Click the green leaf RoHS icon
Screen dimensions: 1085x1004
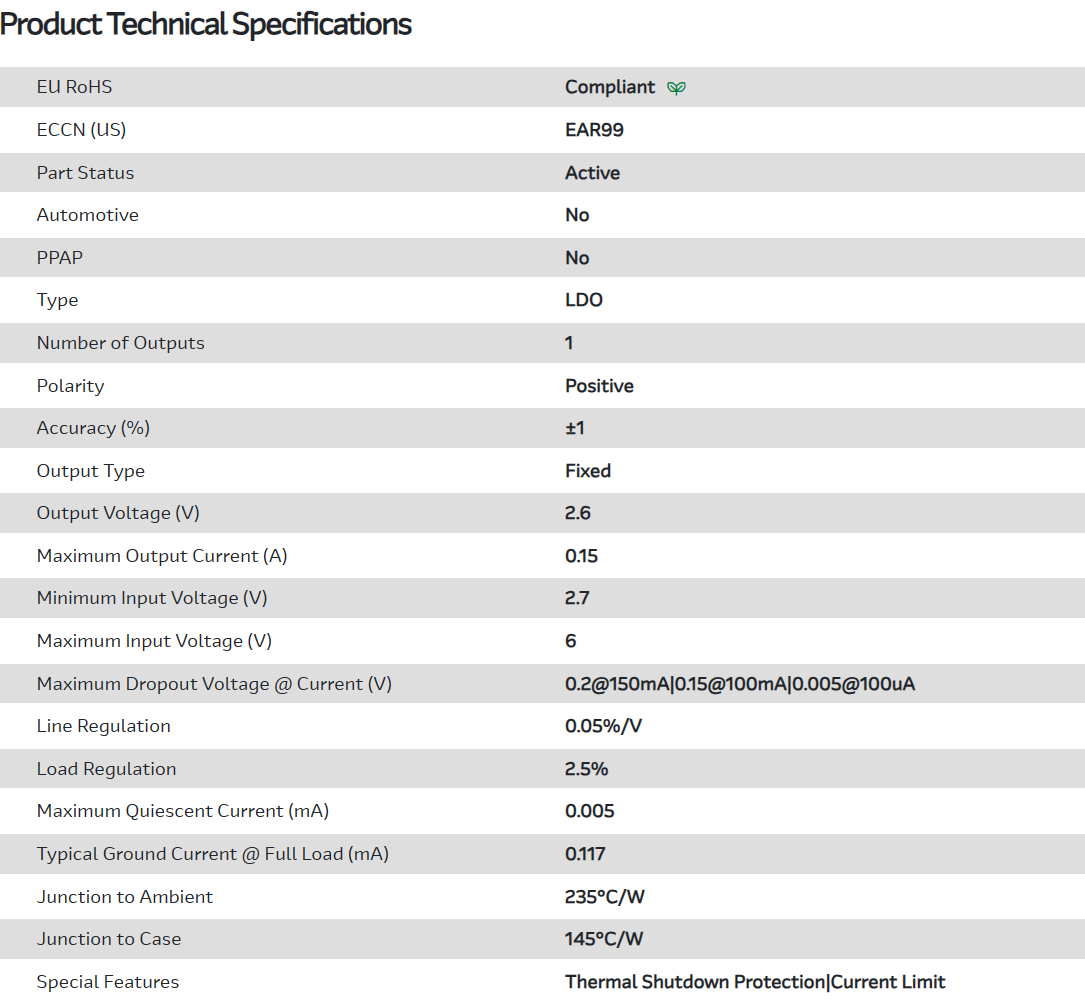676,88
